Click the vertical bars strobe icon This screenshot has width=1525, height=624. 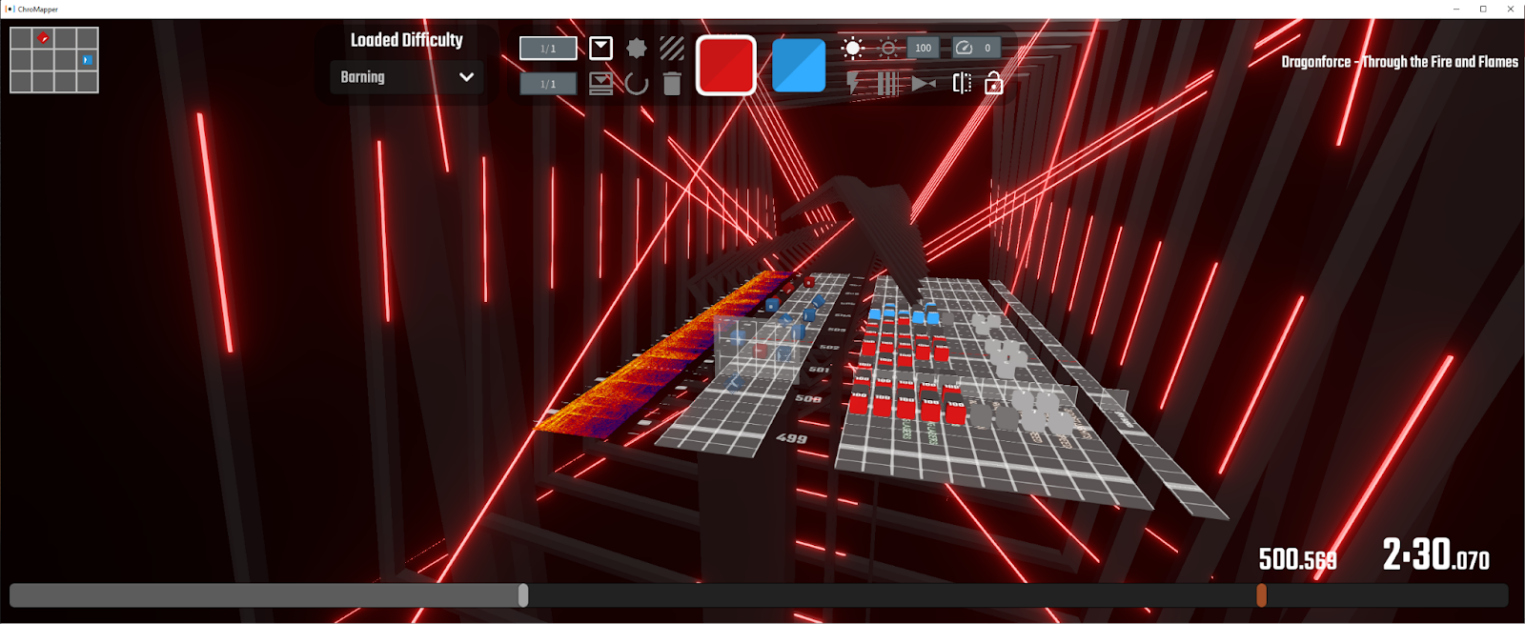pyautogui.click(x=888, y=83)
